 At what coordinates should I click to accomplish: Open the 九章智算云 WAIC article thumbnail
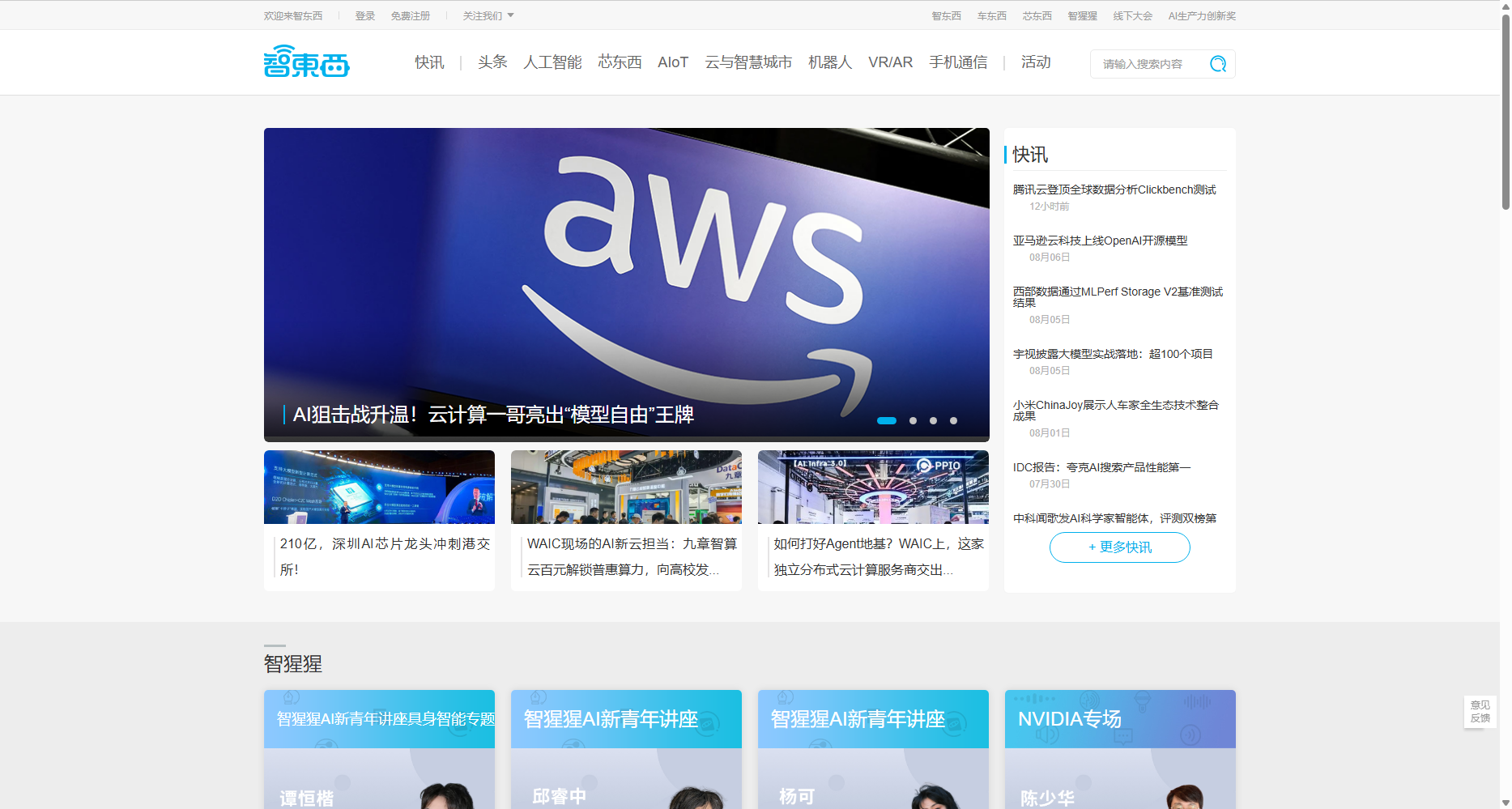[626, 487]
